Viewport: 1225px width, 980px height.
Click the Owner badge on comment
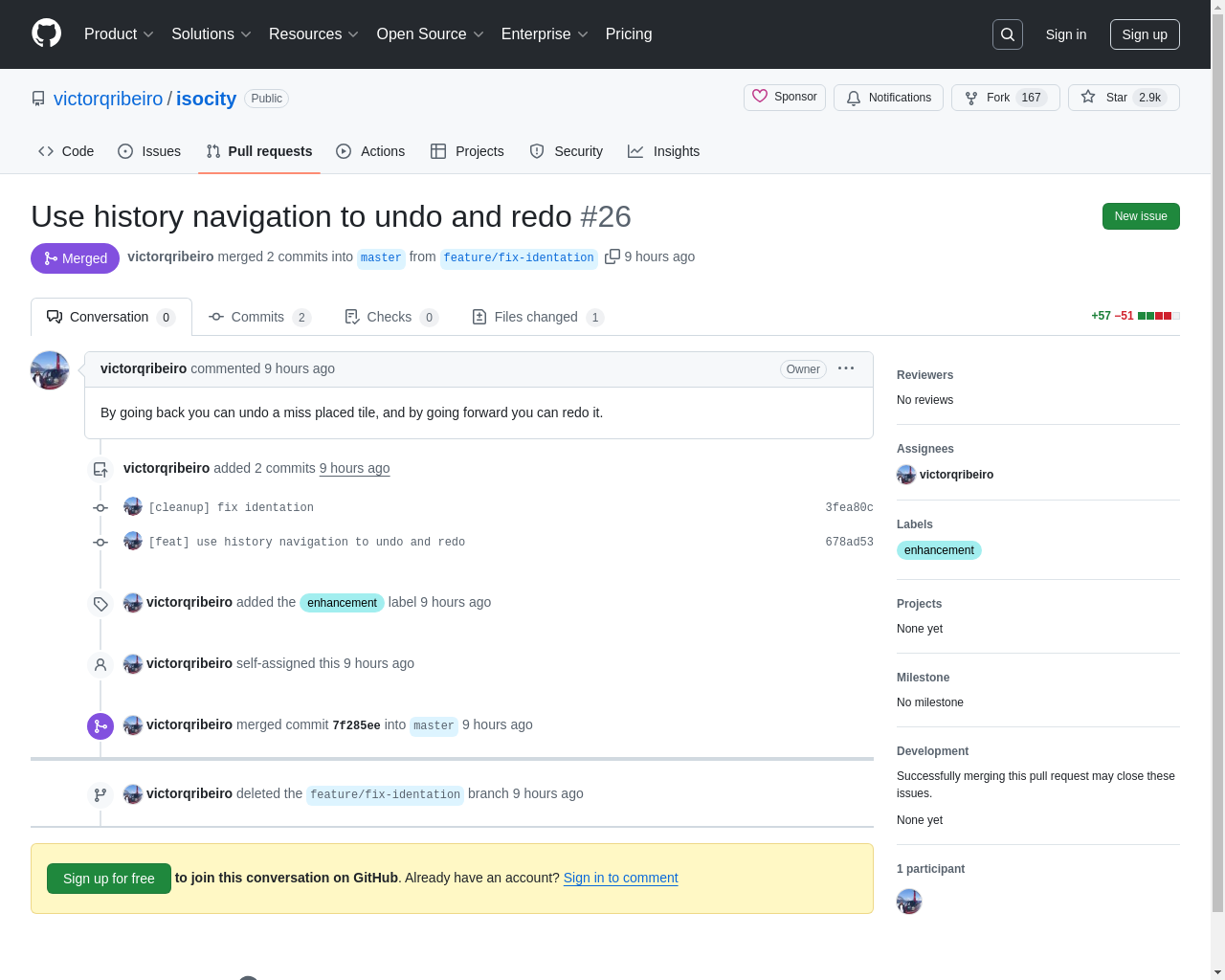(x=803, y=369)
